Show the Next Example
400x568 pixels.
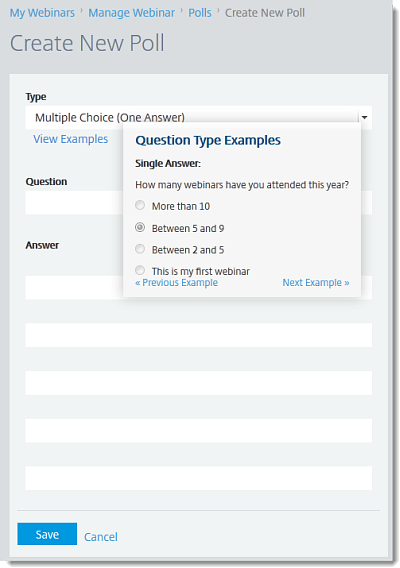tap(316, 283)
